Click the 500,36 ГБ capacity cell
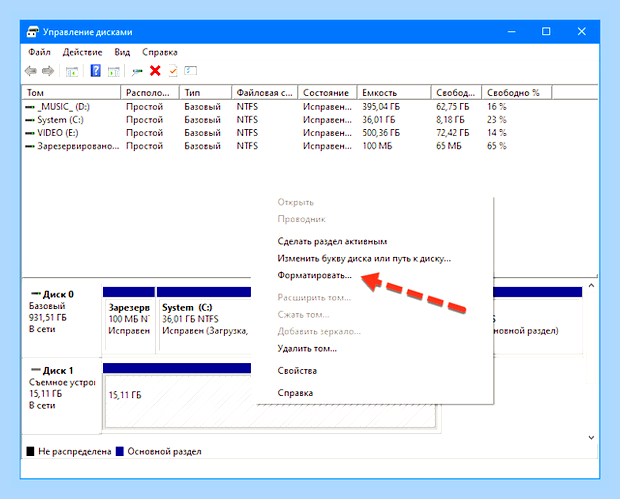This screenshot has height=499, width=620. point(381,133)
